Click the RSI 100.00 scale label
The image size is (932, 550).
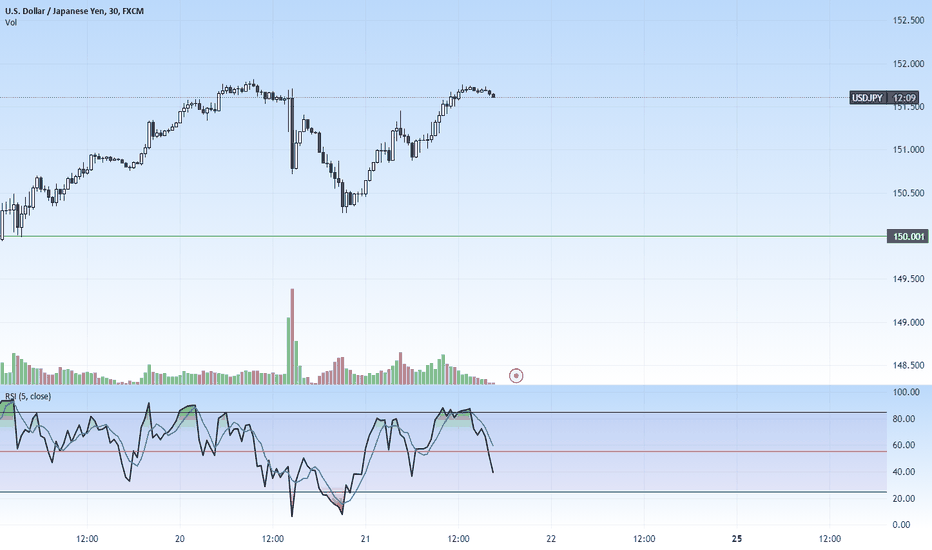click(x=906, y=392)
